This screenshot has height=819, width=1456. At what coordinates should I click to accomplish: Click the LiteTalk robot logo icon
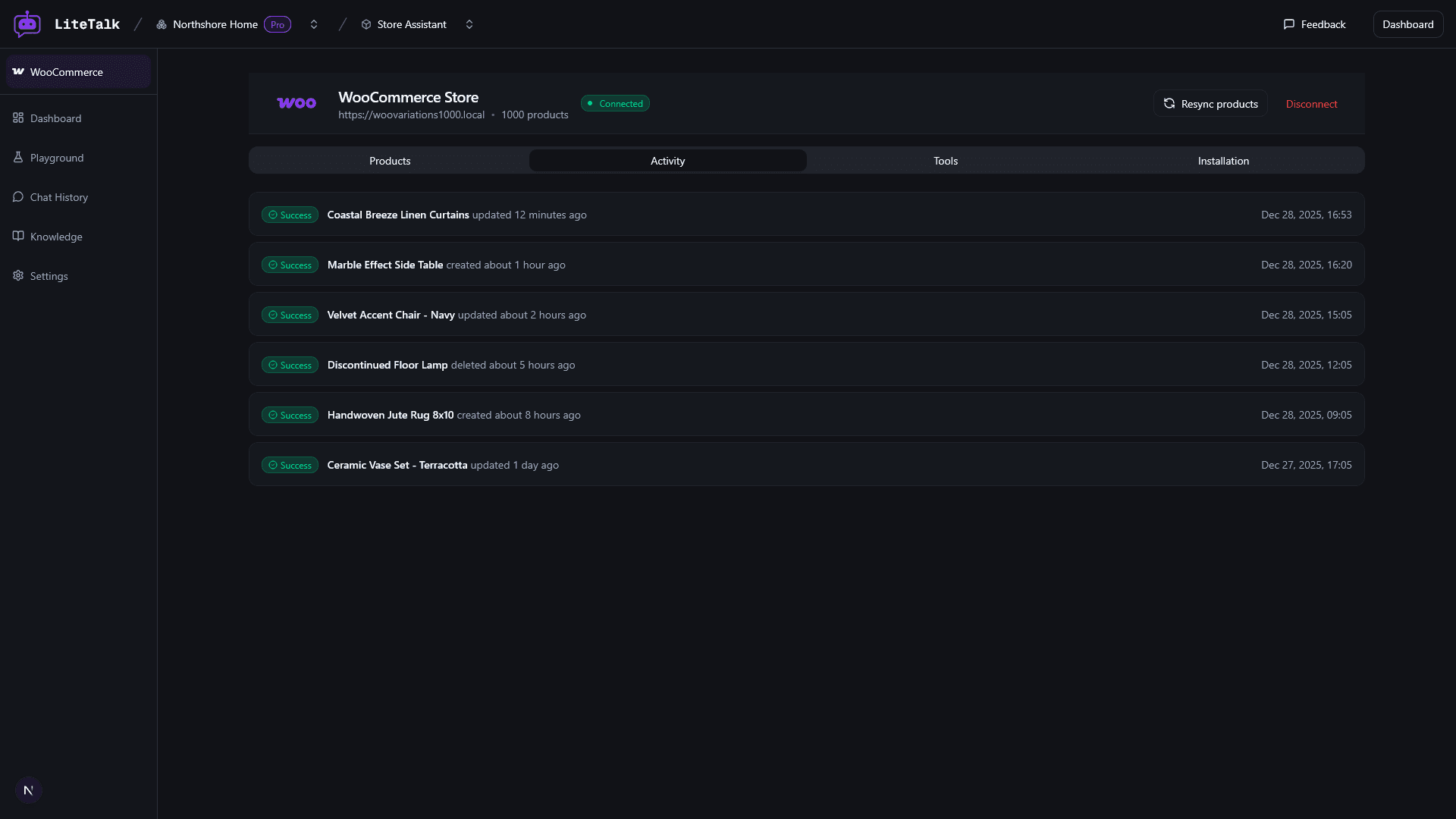point(27,24)
